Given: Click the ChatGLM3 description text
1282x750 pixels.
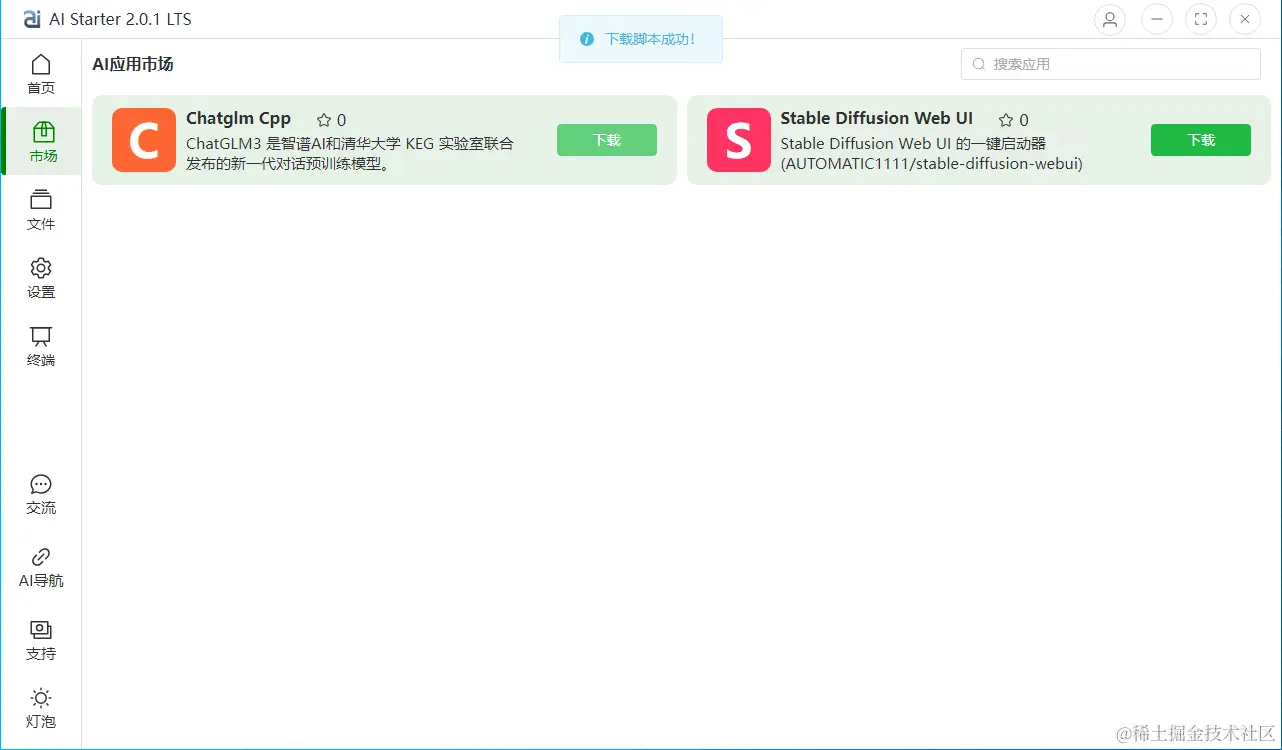Looking at the screenshot, I should pos(350,153).
